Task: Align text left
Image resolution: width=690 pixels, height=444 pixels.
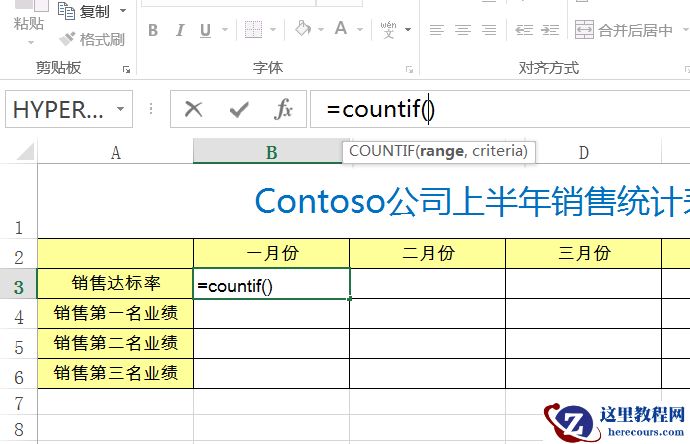Action: (437, 30)
